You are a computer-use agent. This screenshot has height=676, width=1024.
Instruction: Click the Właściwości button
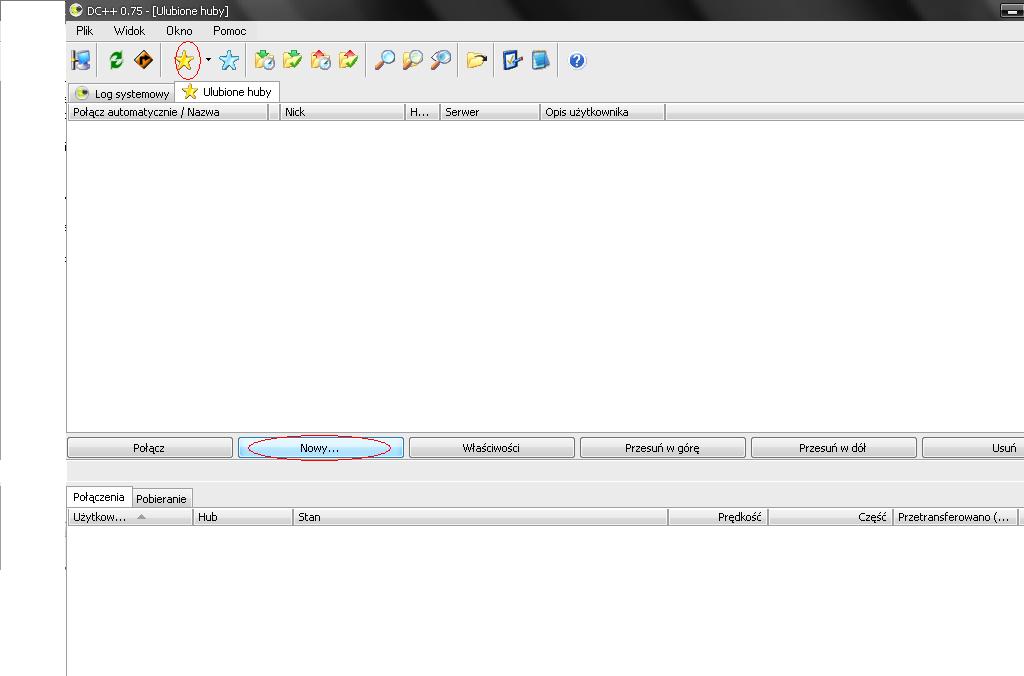click(x=491, y=448)
